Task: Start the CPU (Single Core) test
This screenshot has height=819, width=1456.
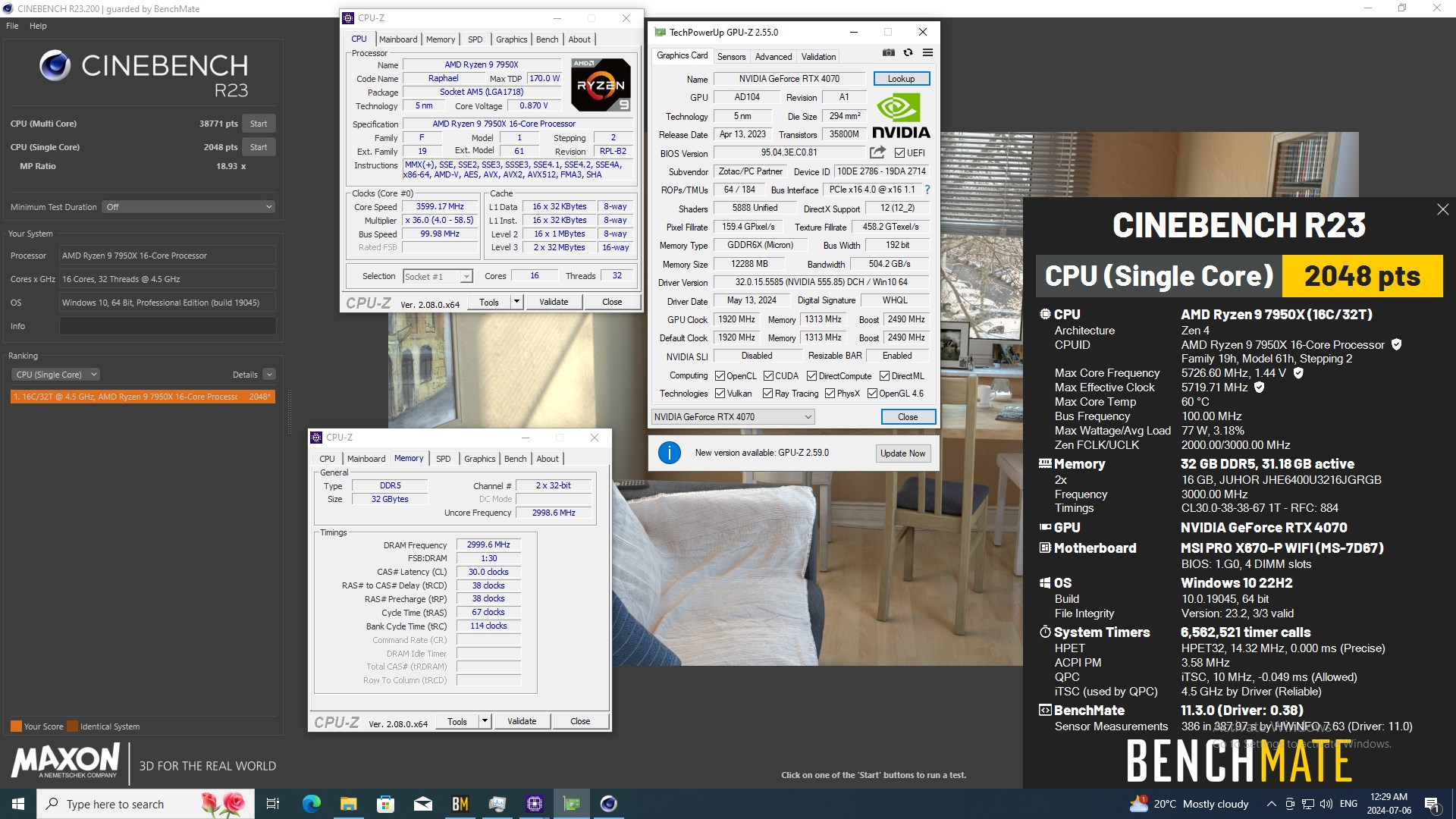Action: (259, 147)
